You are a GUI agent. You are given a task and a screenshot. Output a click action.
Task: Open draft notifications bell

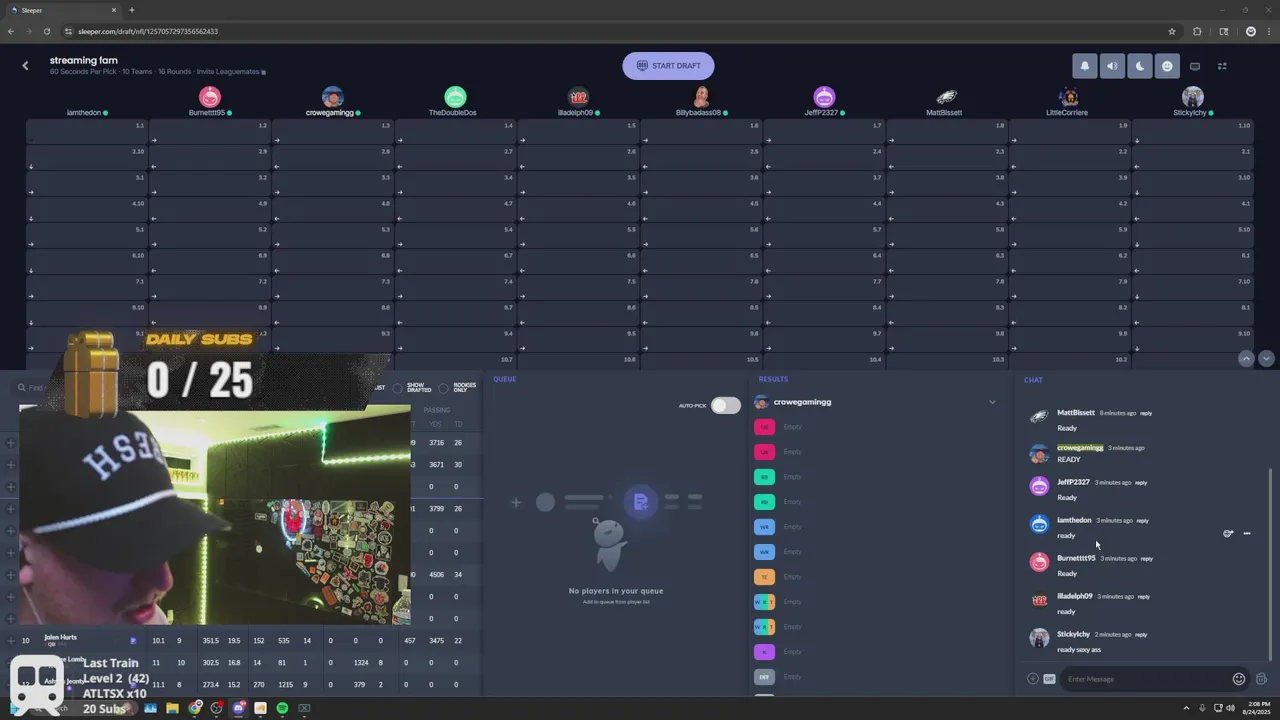(1085, 66)
